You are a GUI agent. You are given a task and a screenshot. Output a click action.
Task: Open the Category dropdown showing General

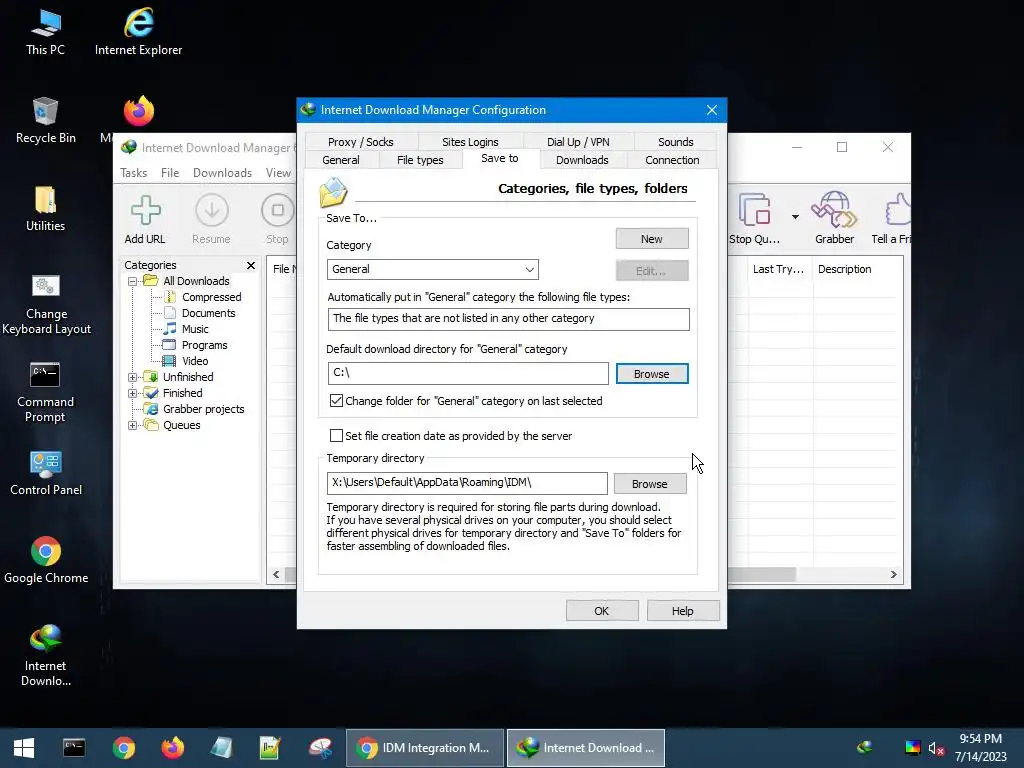coord(432,269)
